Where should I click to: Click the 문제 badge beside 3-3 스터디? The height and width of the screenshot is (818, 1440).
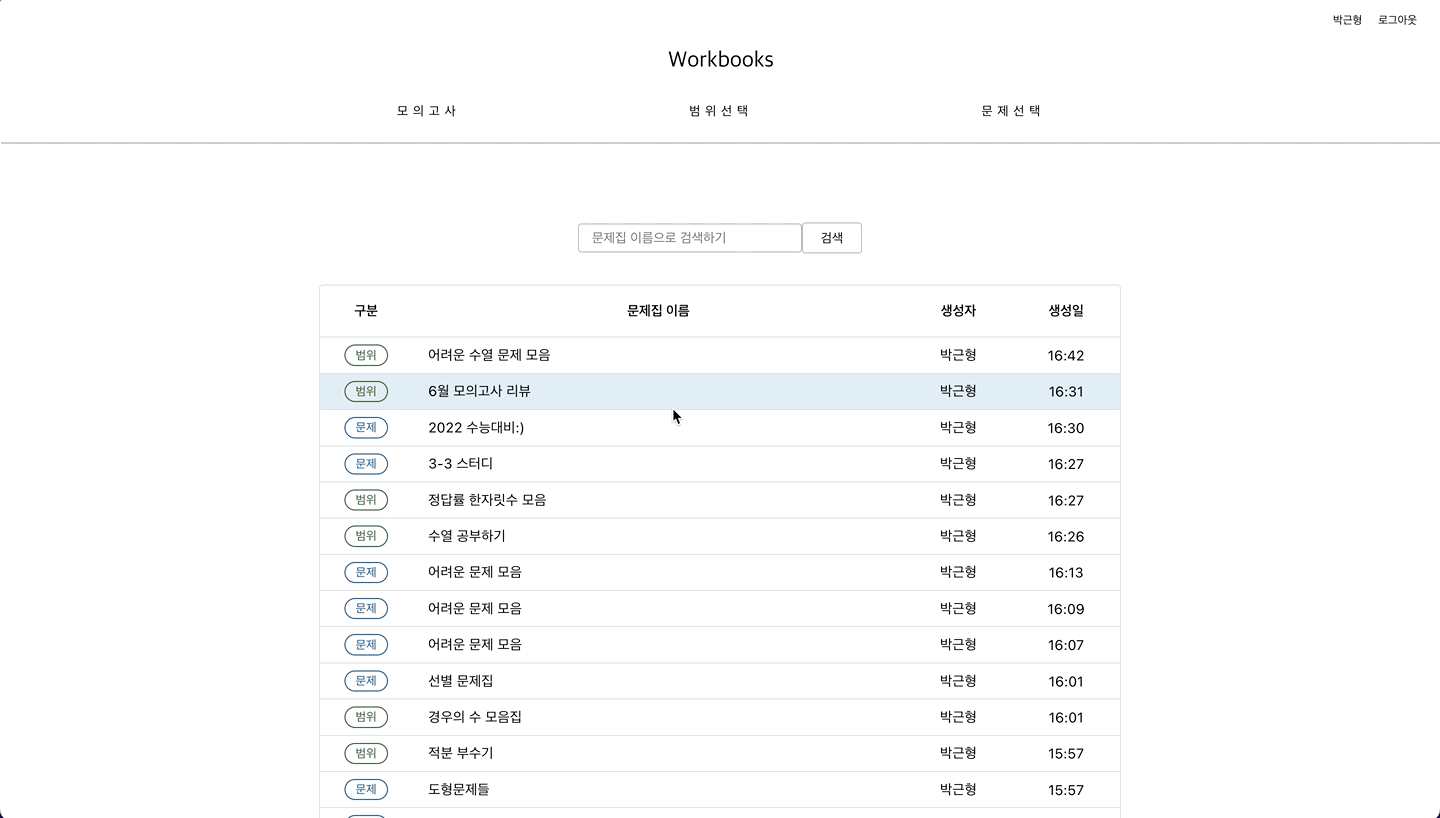point(366,464)
